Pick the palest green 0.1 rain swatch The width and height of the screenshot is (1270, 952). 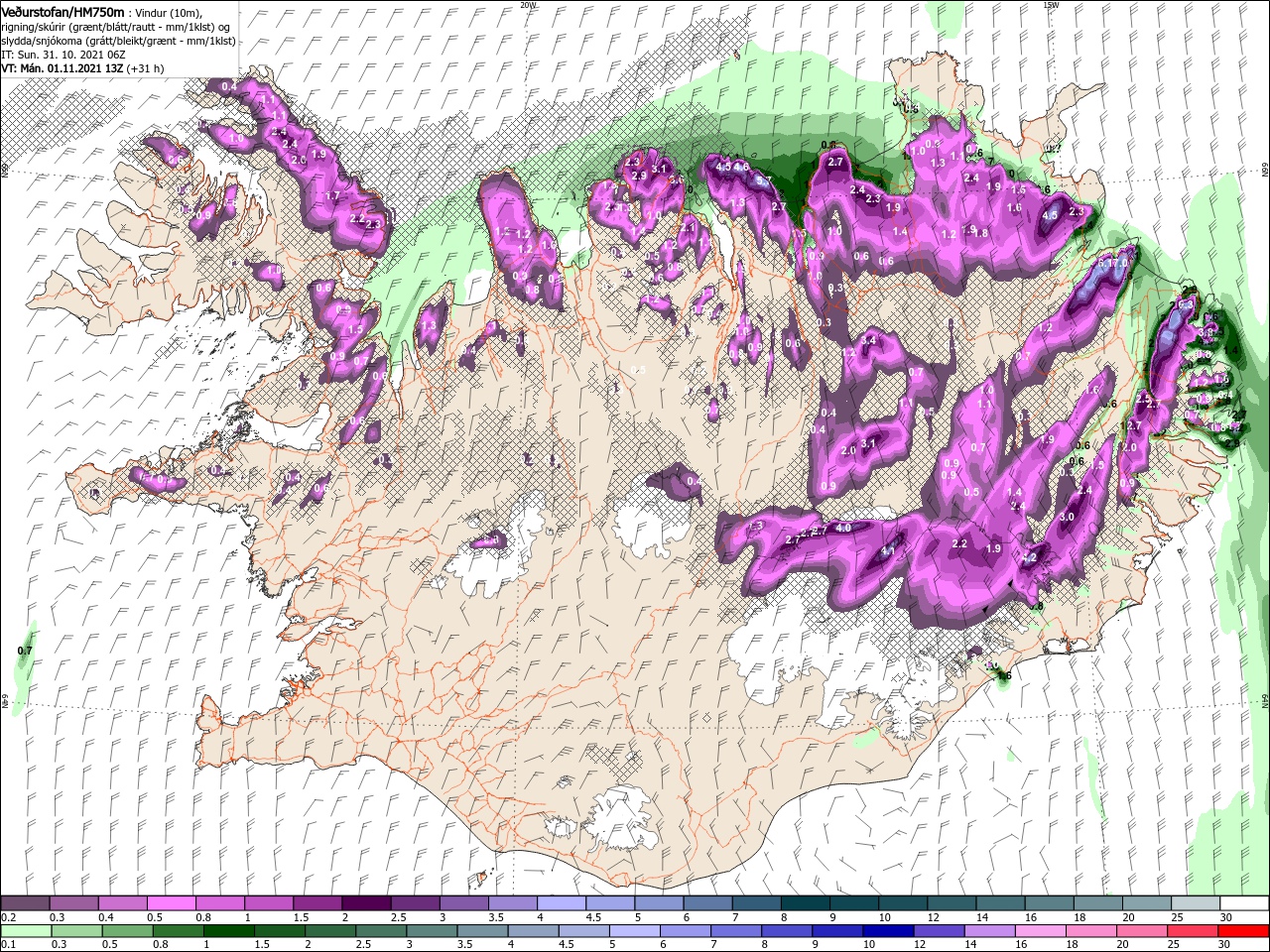click(x=25, y=931)
